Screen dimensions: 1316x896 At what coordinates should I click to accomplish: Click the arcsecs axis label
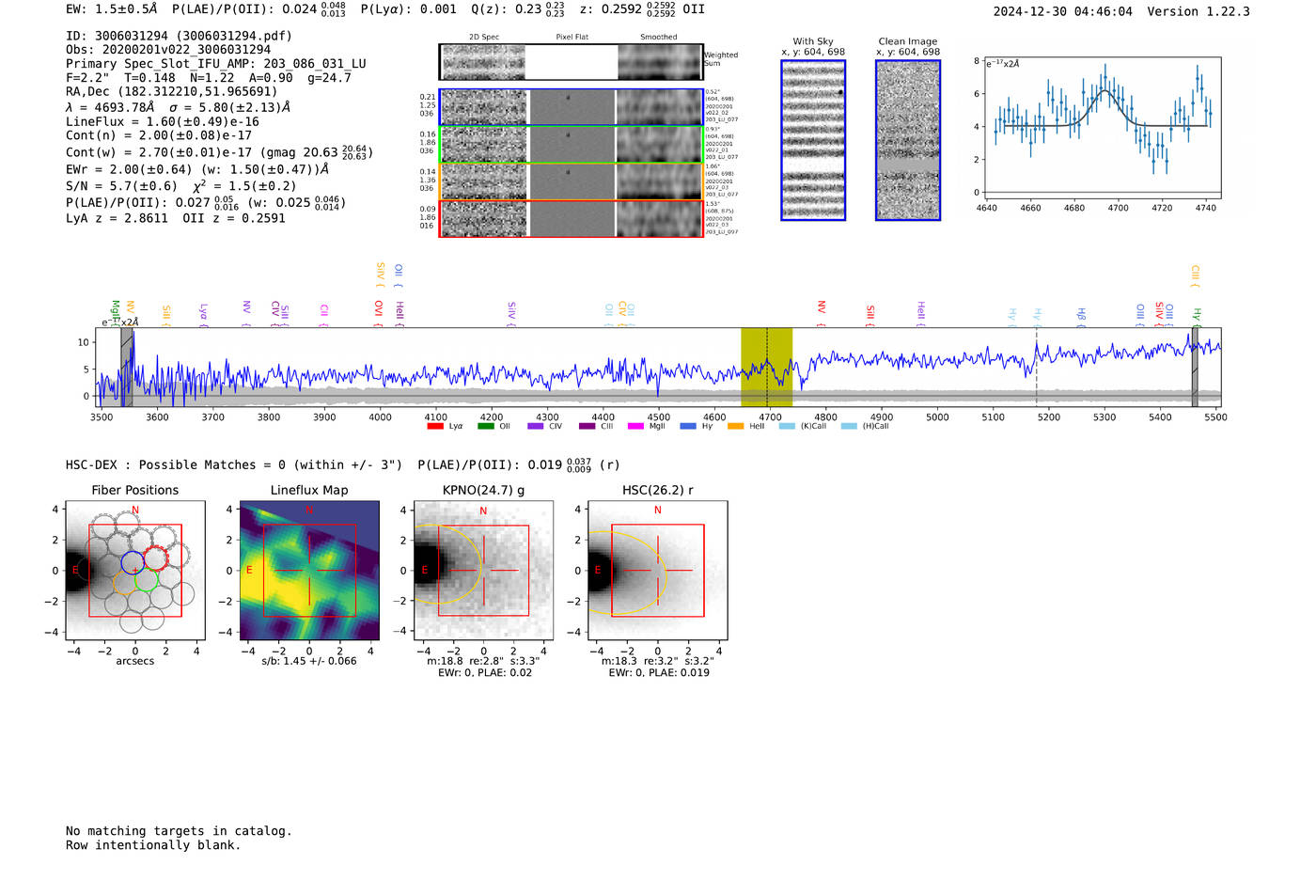tap(135, 661)
